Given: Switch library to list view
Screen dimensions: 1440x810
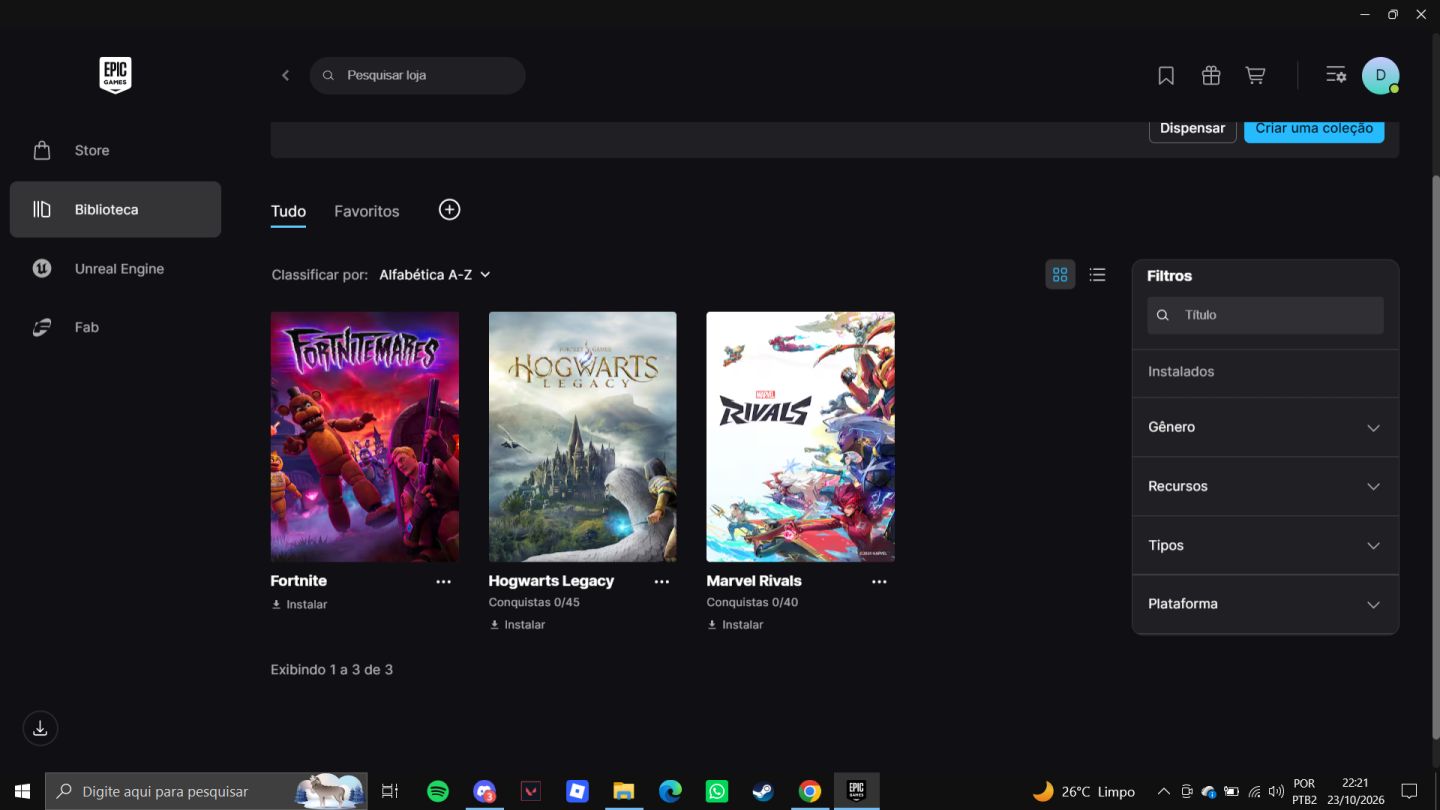Looking at the screenshot, I should coord(1097,274).
